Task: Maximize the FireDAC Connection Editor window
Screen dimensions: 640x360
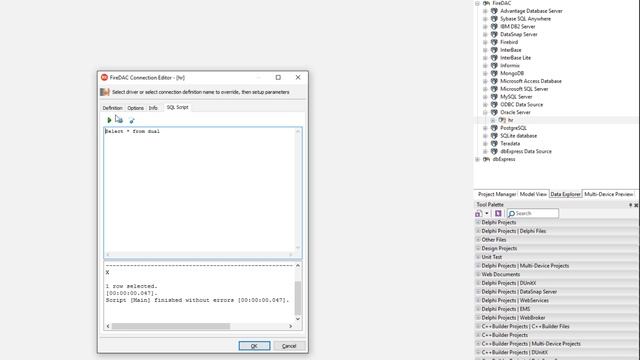Action: point(278,77)
